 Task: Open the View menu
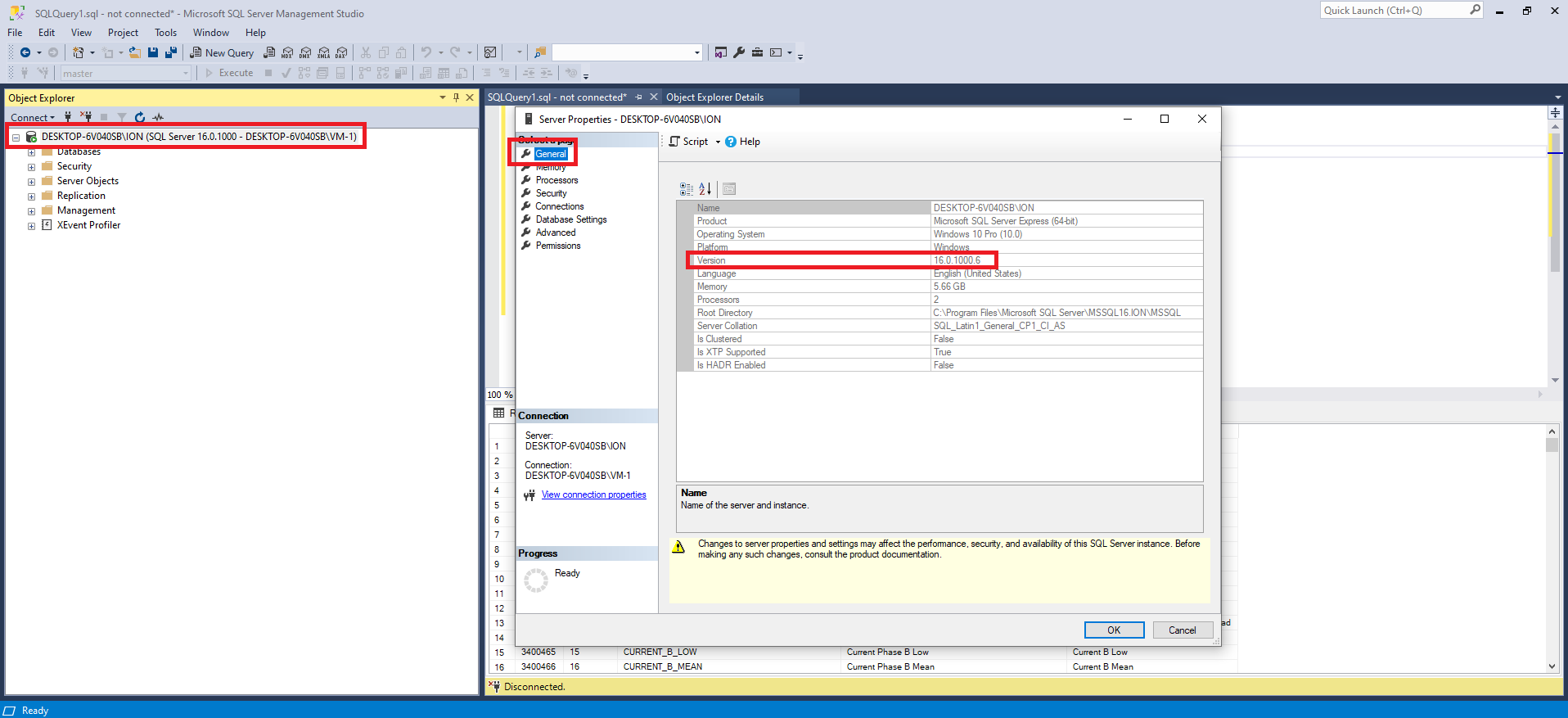click(81, 33)
